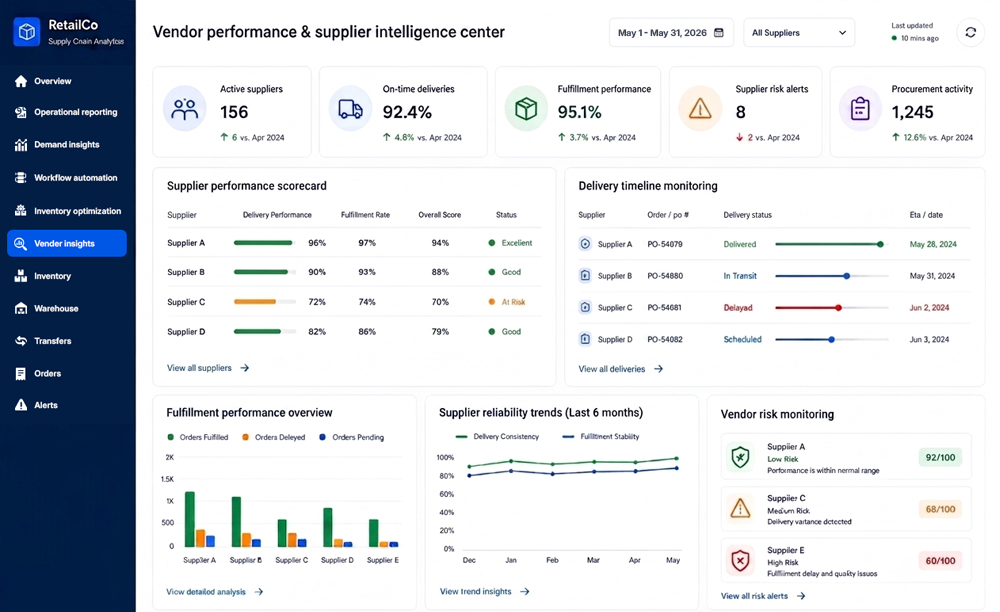Click the calendar icon in date range

point(719,33)
